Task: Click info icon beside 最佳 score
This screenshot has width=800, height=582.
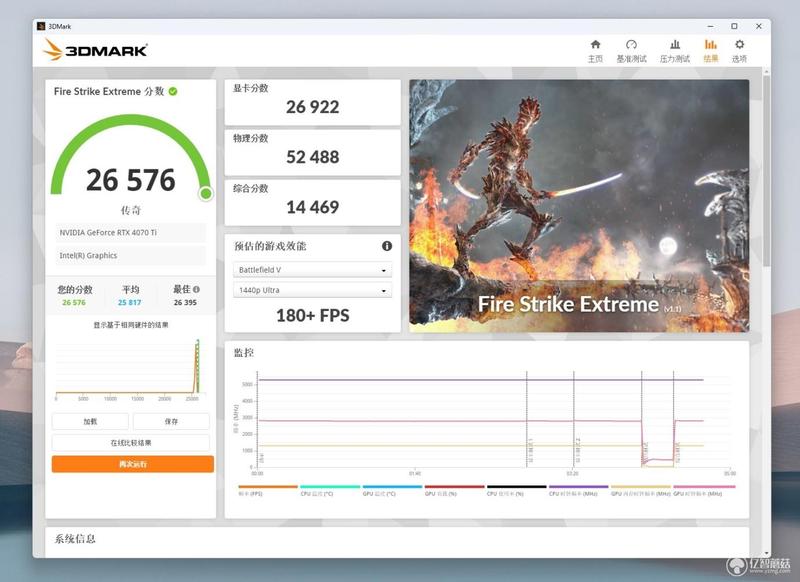Action: pyautogui.click(x=196, y=289)
